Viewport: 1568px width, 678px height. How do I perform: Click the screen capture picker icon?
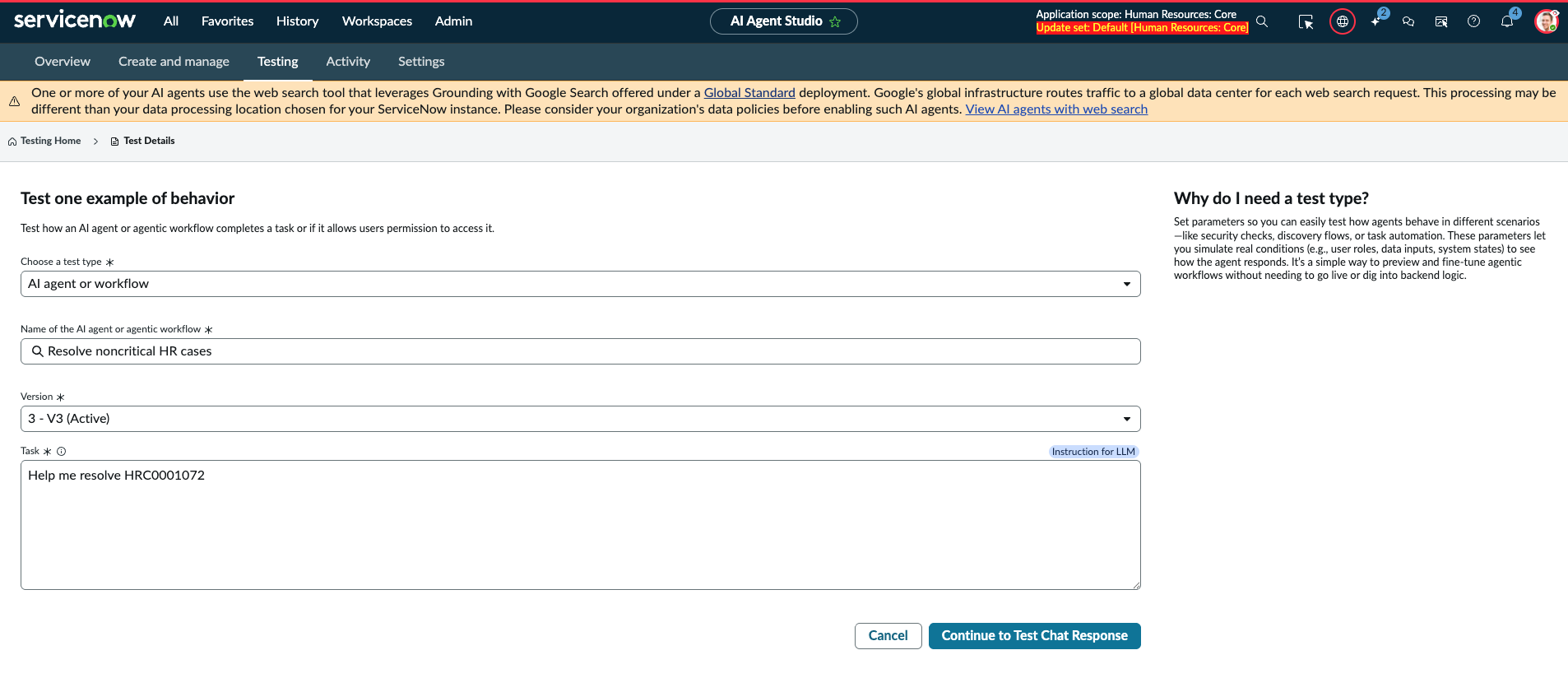pyautogui.click(x=1441, y=21)
